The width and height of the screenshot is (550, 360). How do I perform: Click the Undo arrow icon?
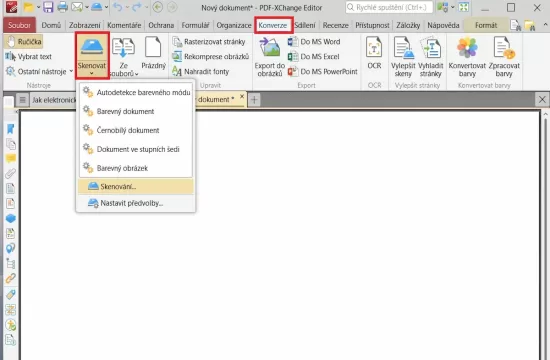[x=118, y=7]
